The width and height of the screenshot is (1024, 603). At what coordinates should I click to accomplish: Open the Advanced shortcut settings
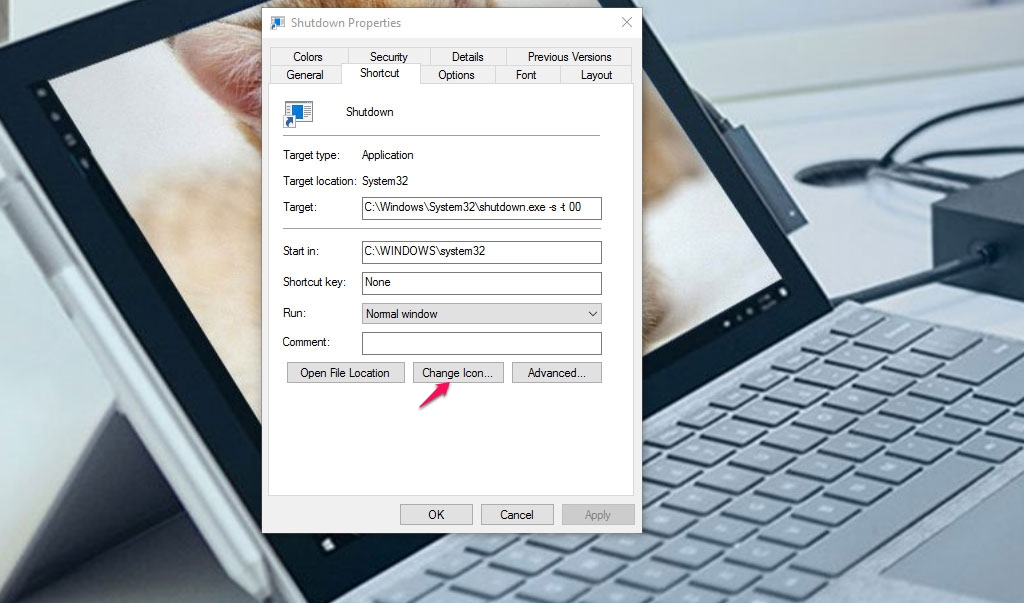pos(556,373)
